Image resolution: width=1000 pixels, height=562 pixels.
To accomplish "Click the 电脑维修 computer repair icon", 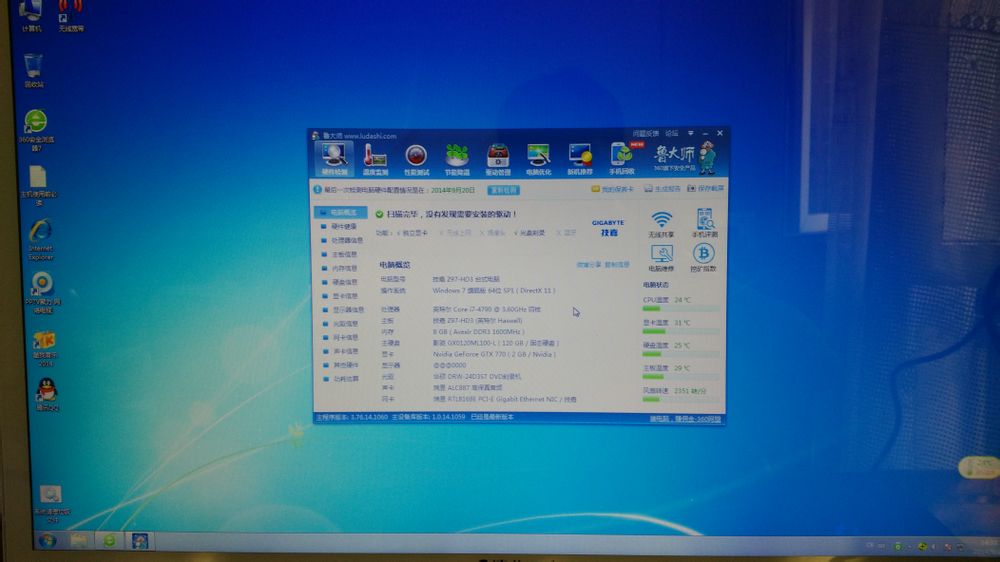I will coord(661,258).
